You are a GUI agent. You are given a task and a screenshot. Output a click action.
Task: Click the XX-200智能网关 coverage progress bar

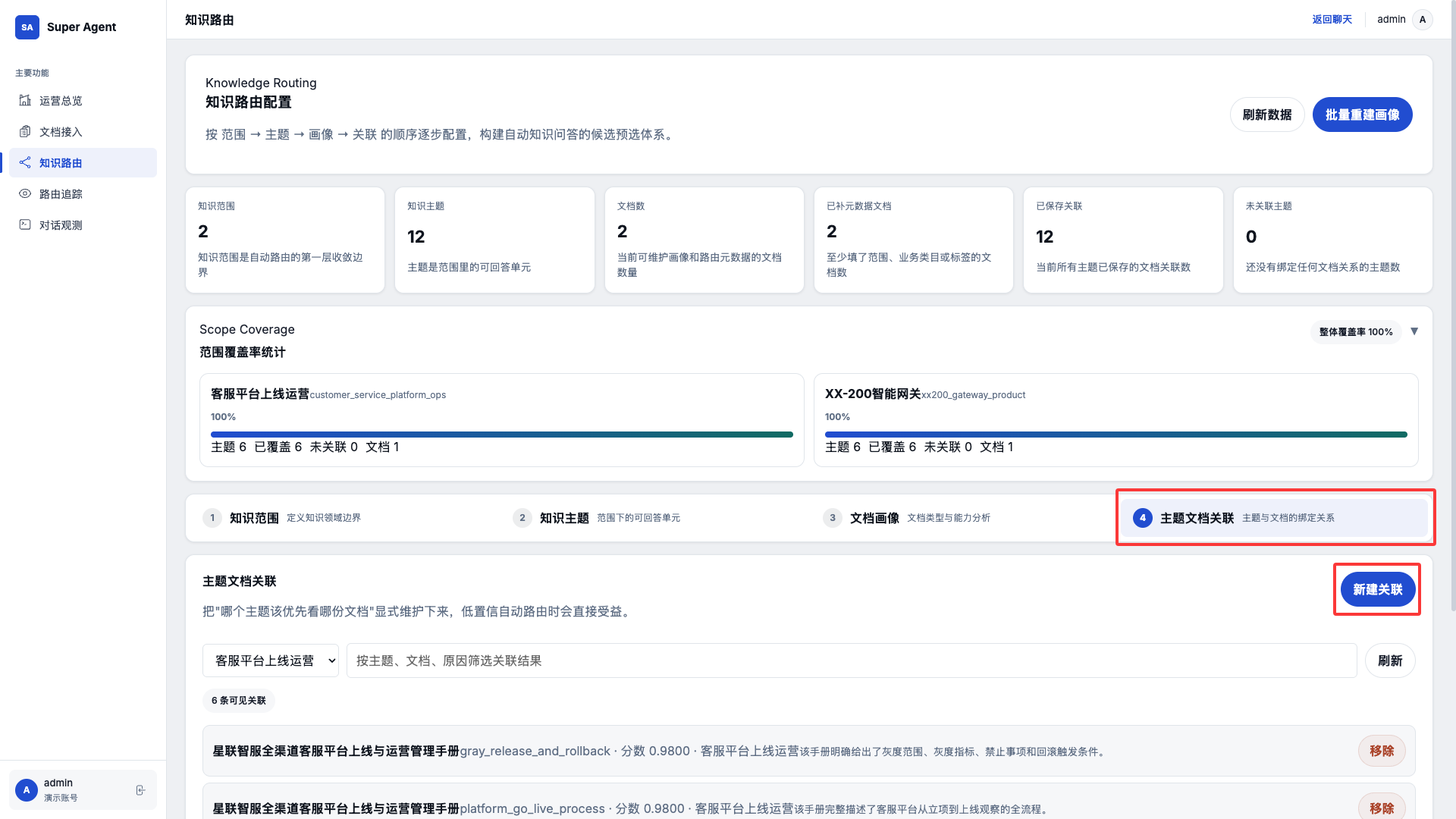click(1116, 435)
